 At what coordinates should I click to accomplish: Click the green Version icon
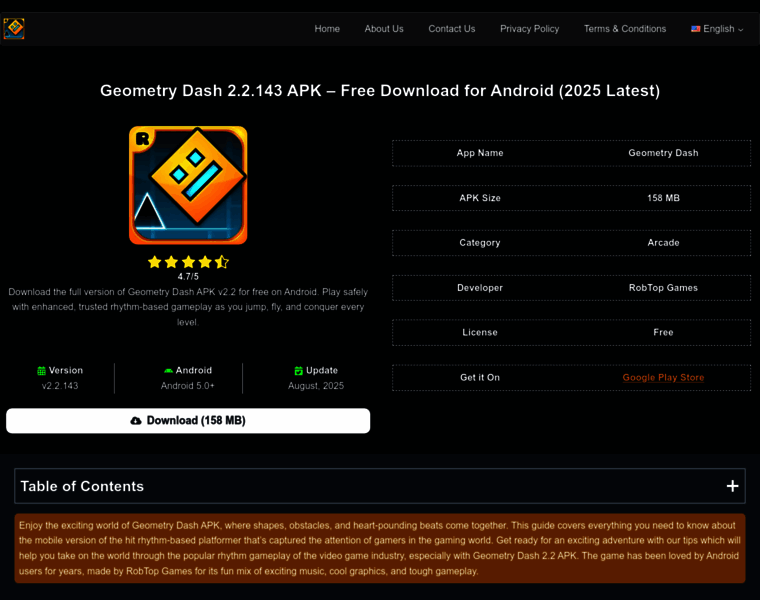[x=41, y=371]
